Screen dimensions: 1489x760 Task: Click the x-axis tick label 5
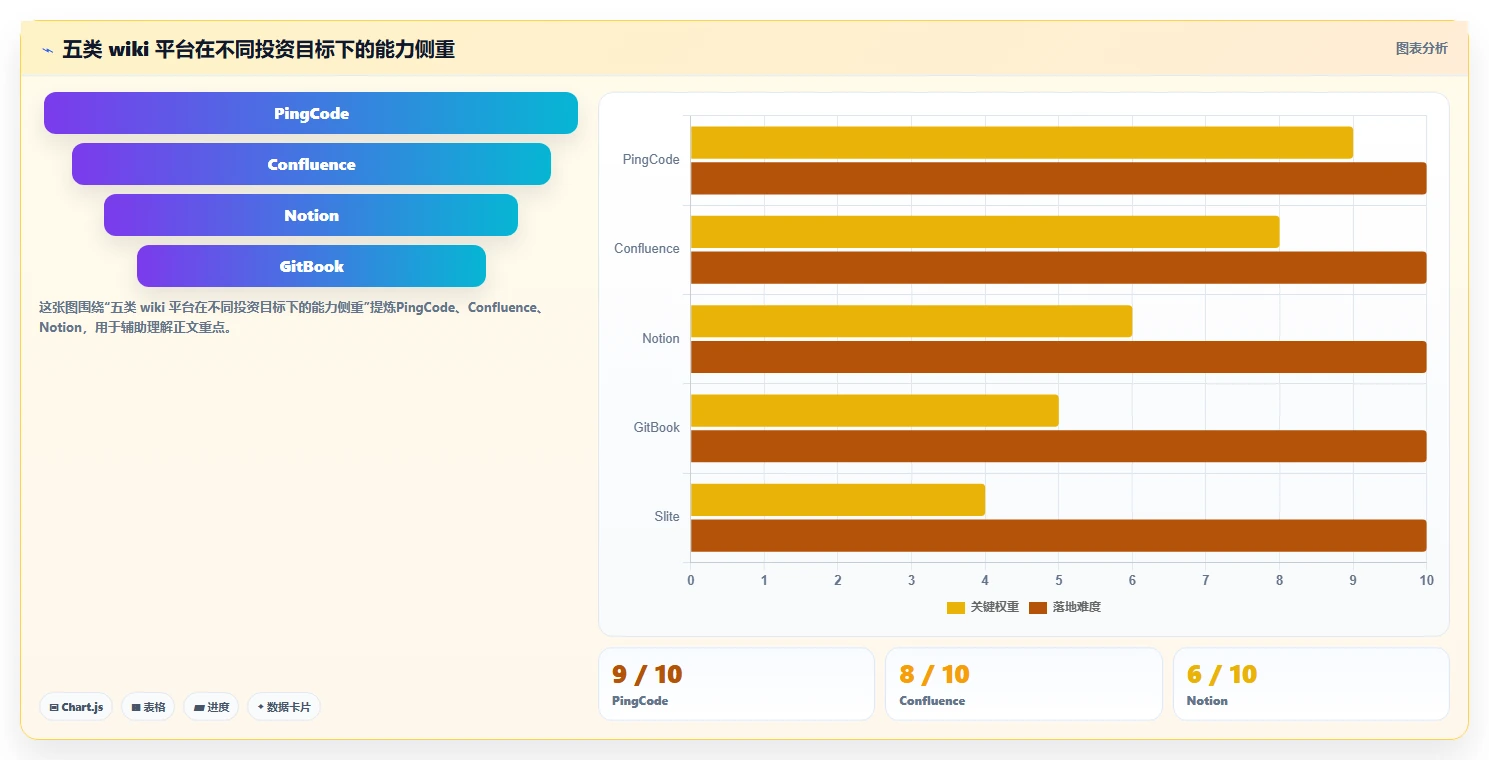pos(1058,581)
